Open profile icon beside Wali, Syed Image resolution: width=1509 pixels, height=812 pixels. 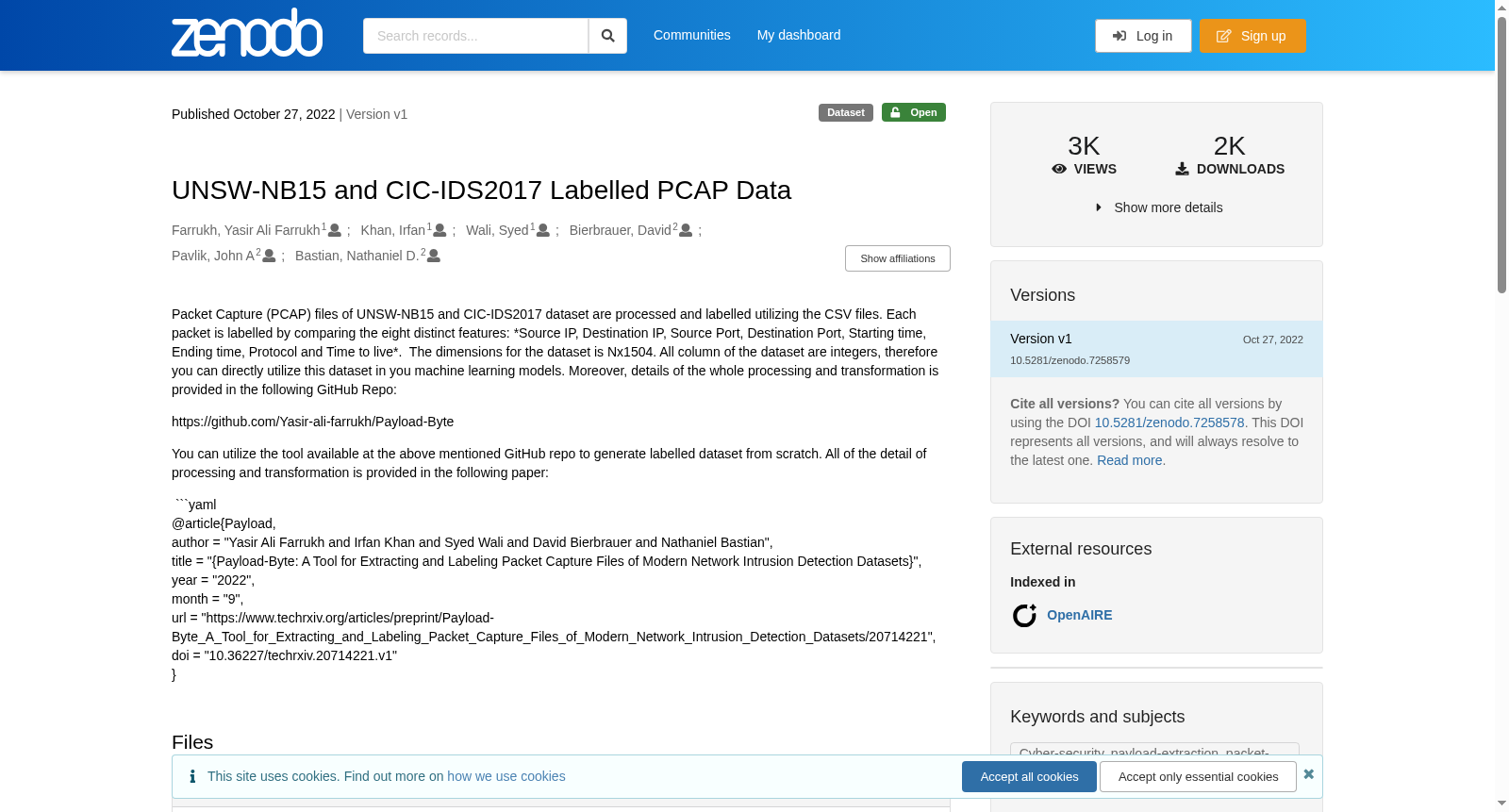543,230
